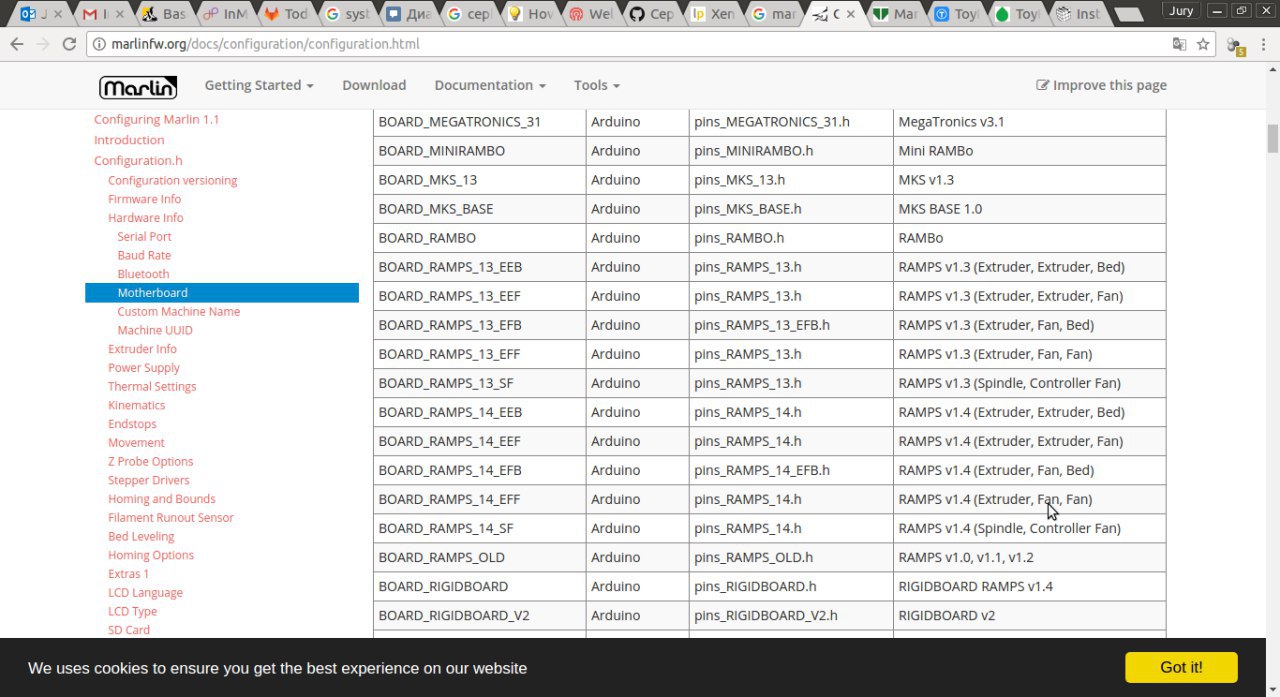Click the edit icon beside Improve this page
The image size is (1280, 697).
tap(1043, 85)
